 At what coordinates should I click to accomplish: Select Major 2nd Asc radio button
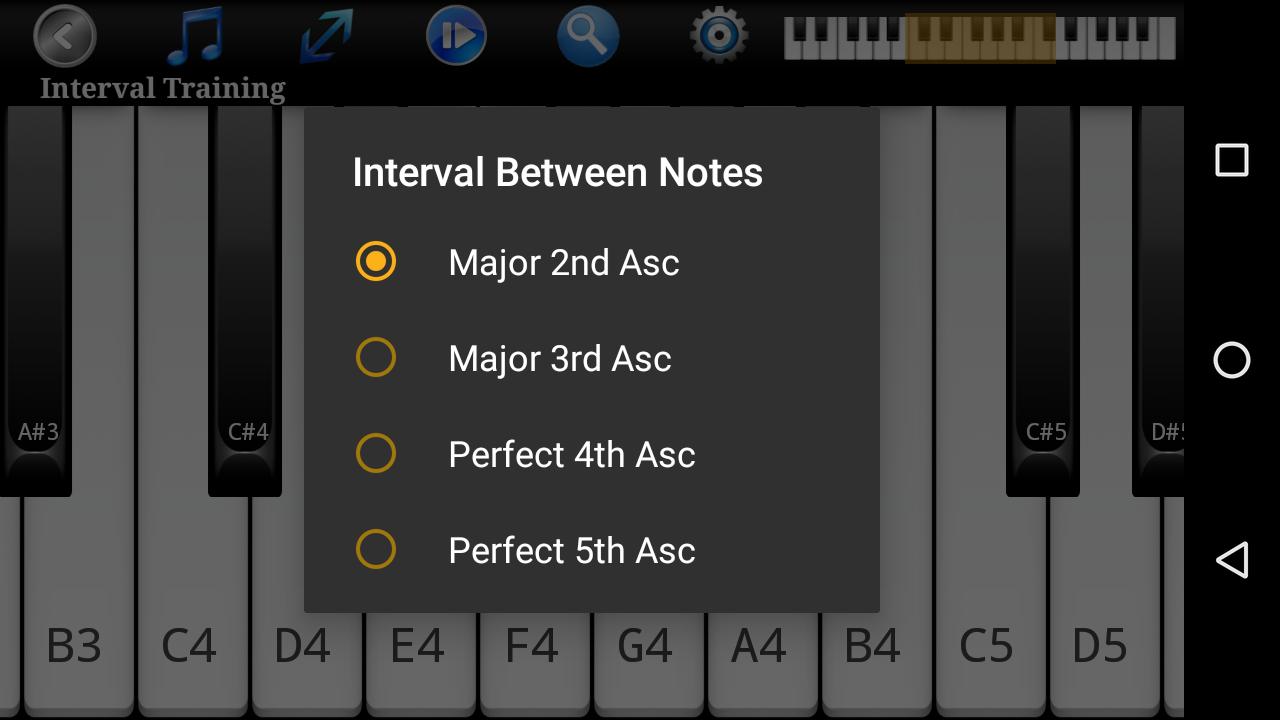[x=376, y=262]
